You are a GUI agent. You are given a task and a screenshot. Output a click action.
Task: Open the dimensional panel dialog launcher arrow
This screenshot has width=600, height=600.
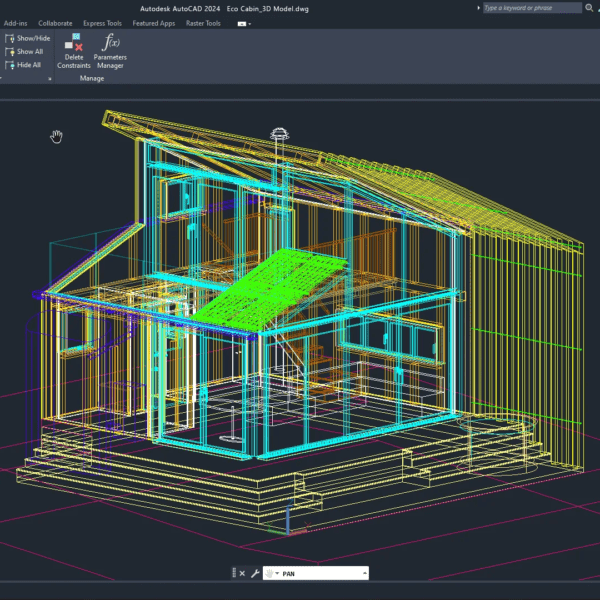click(50, 78)
